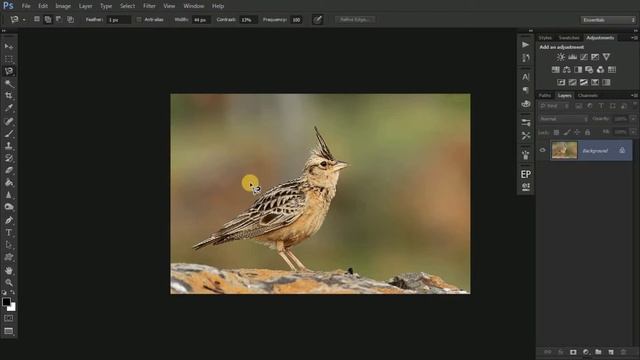Click the foreground color swatch
The height and width of the screenshot is (360, 640).
(x=6, y=302)
